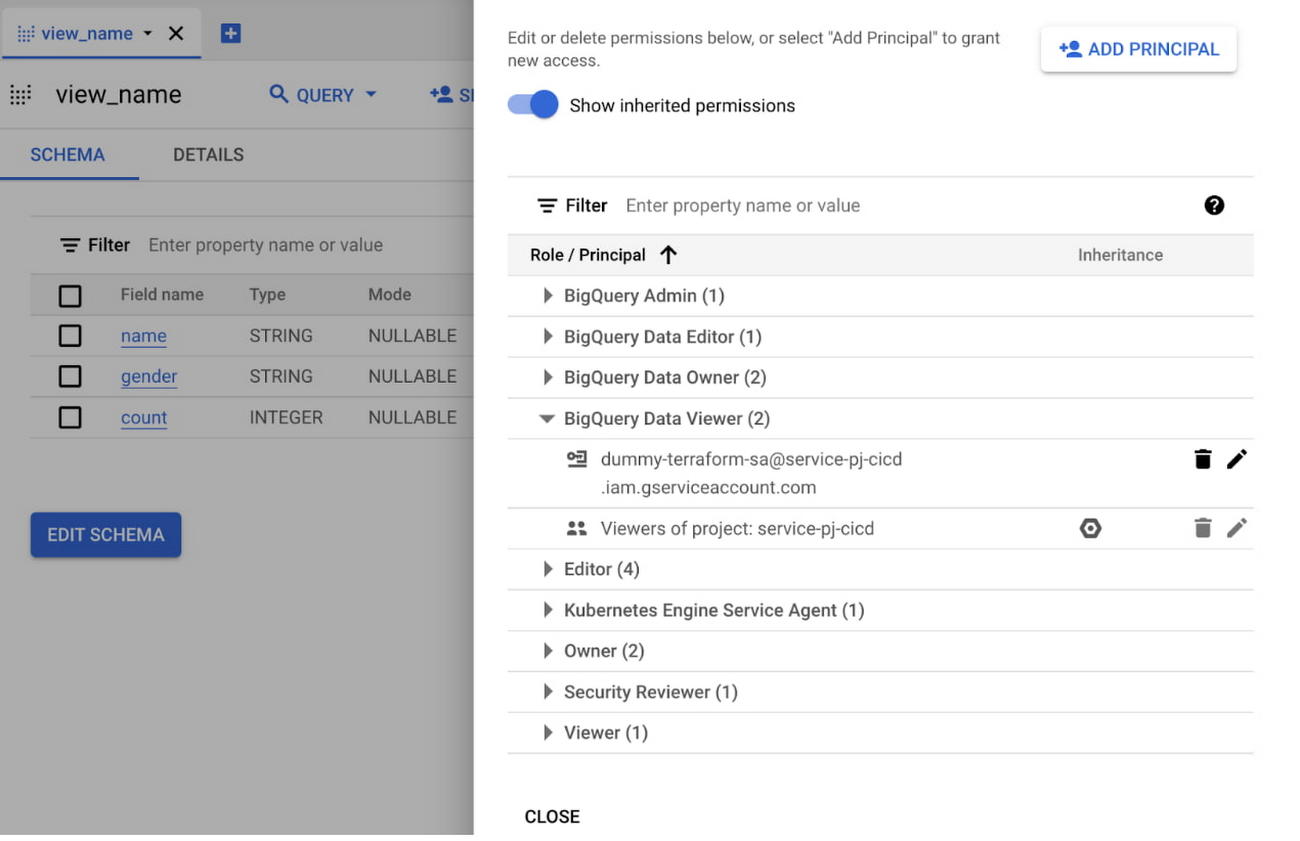The width and height of the screenshot is (1300, 841).
Task: Click the blue plus new tab icon
Action: 230,33
